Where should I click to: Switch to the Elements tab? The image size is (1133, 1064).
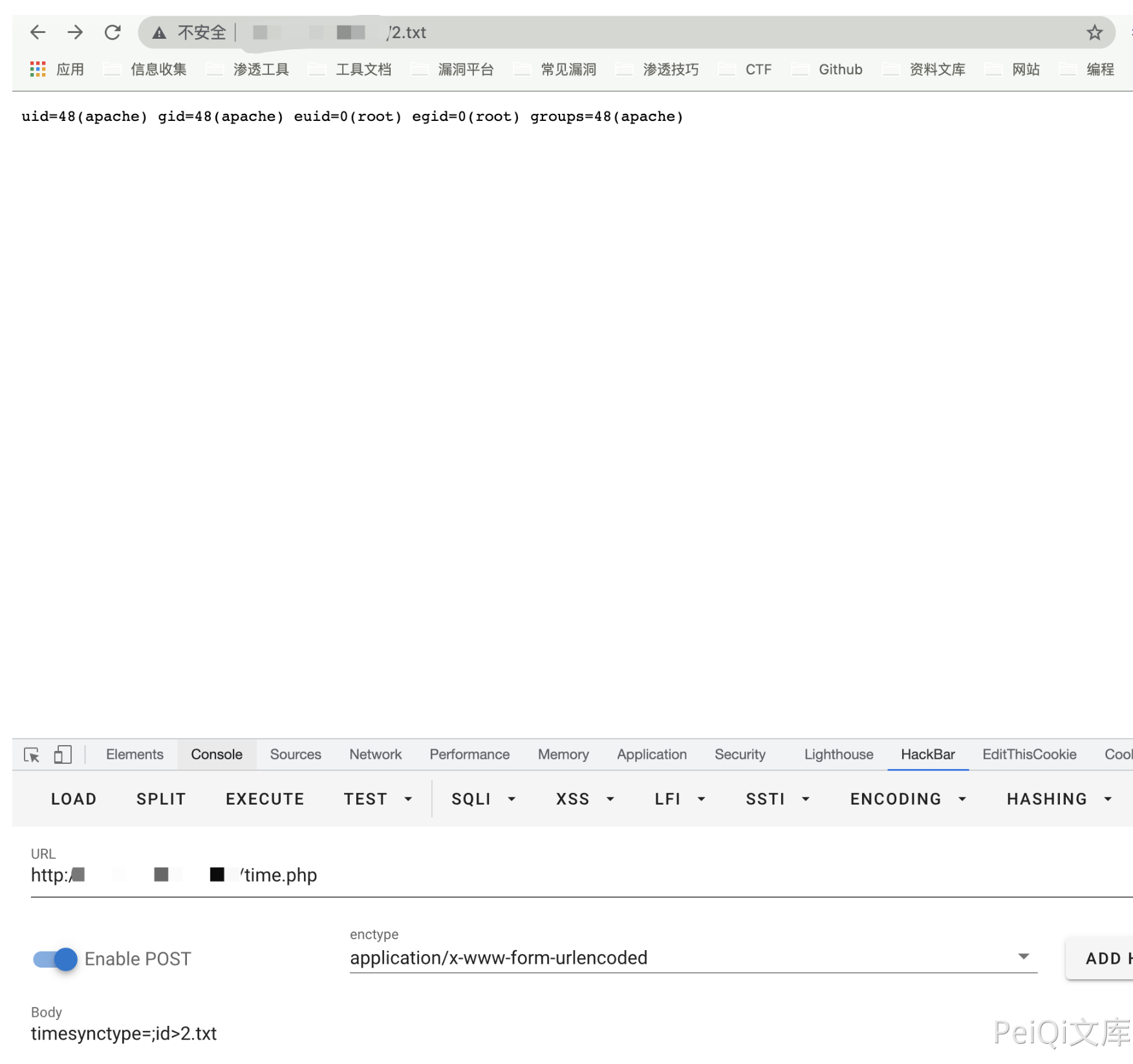click(x=135, y=754)
